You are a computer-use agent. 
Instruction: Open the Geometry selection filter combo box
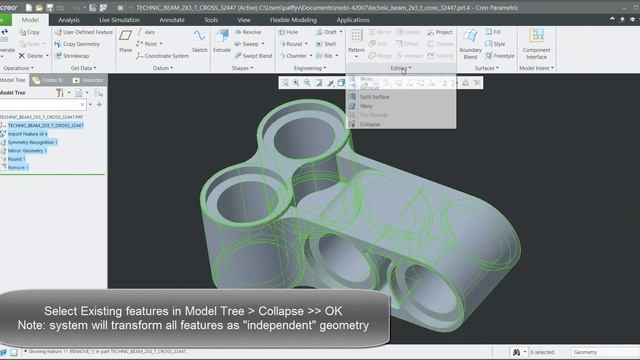(604, 352)
